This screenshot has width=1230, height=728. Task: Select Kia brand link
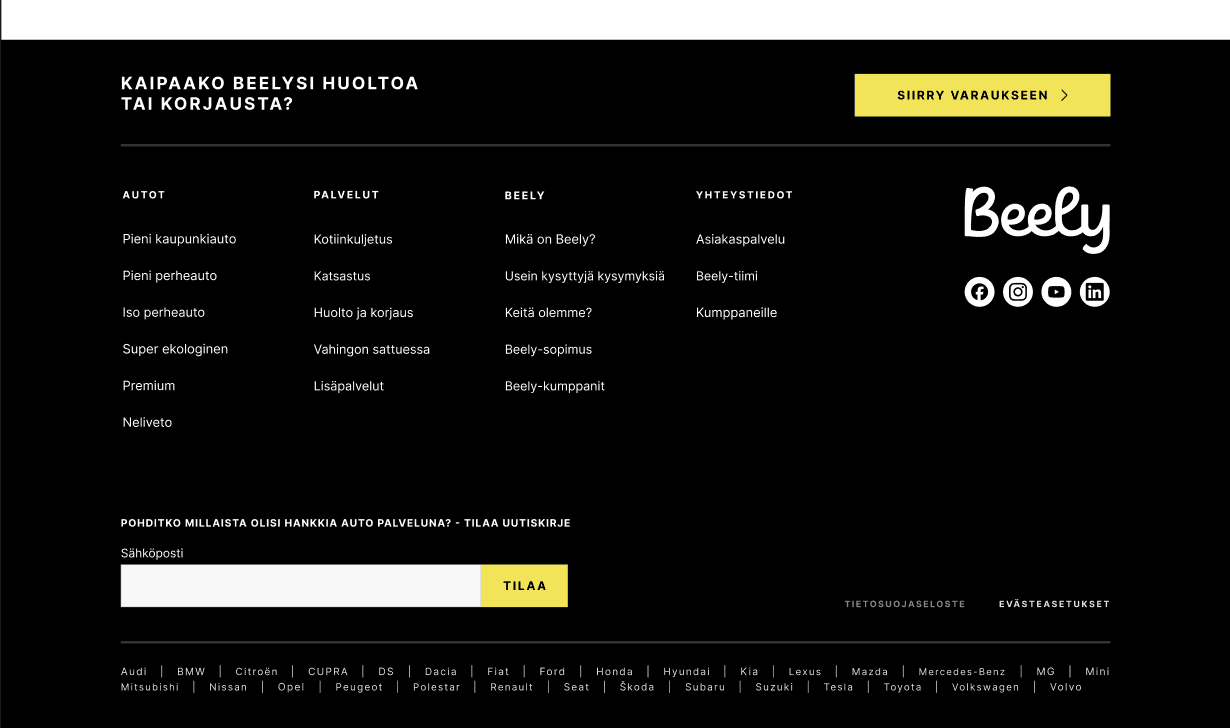click(x=749, y=672)
